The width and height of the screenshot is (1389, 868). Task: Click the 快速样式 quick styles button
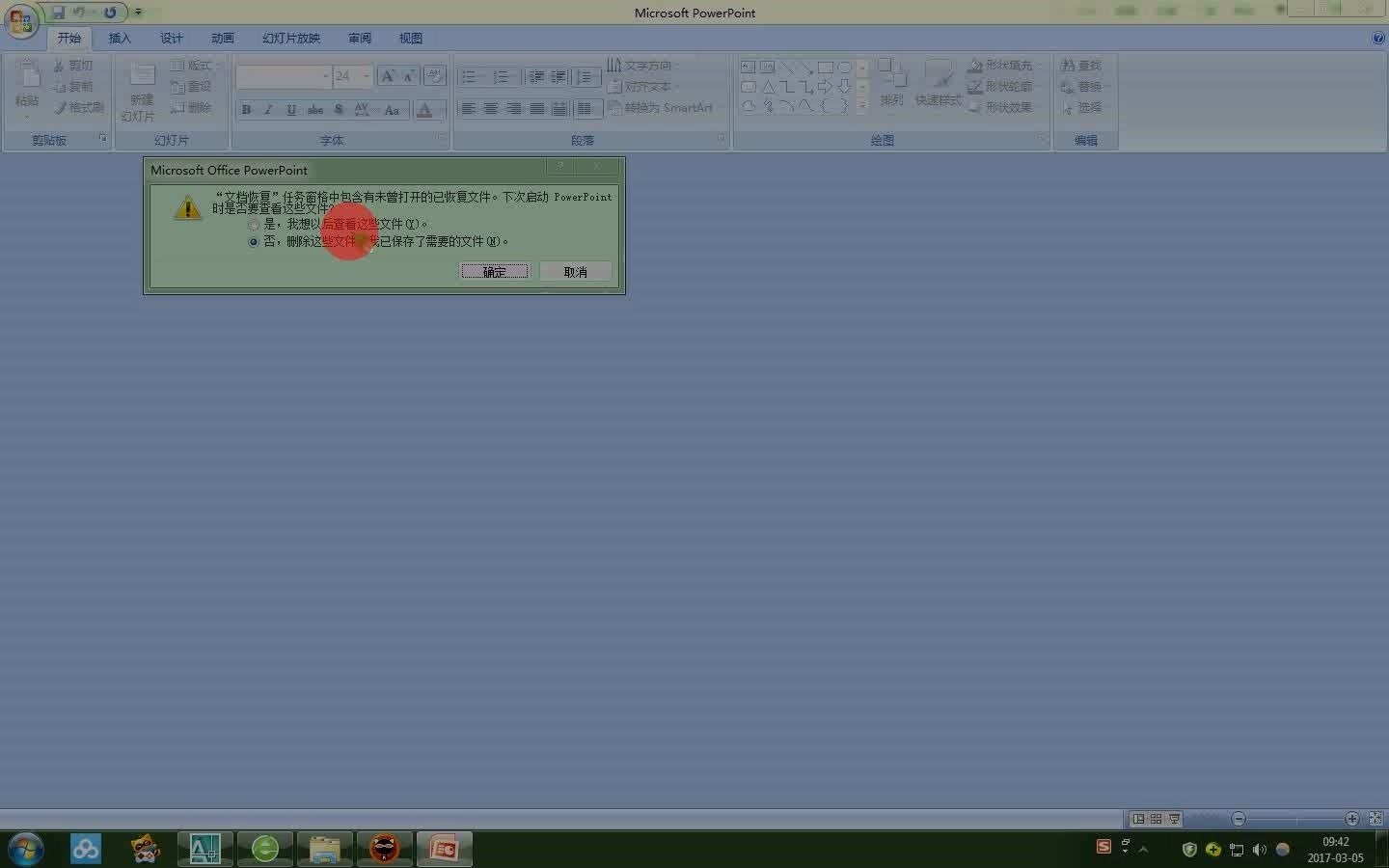tap(938, 83)
